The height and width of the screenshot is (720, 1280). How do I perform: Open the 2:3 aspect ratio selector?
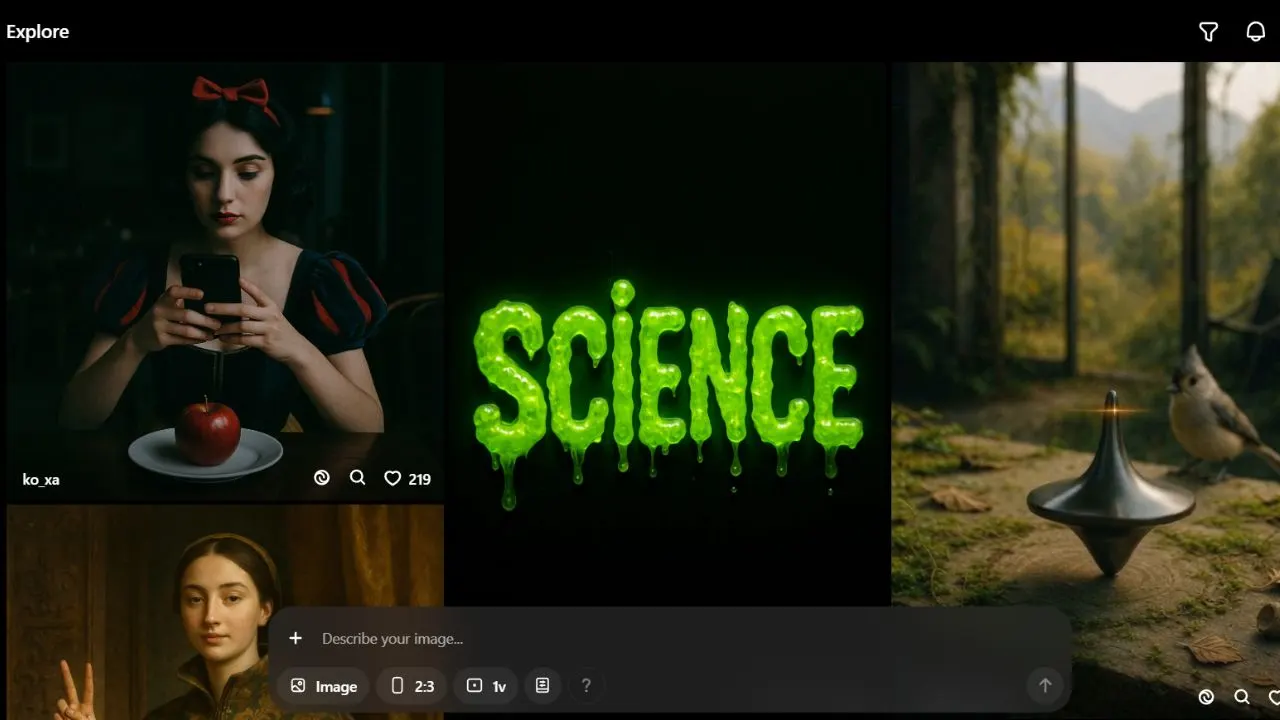[412, 686]
